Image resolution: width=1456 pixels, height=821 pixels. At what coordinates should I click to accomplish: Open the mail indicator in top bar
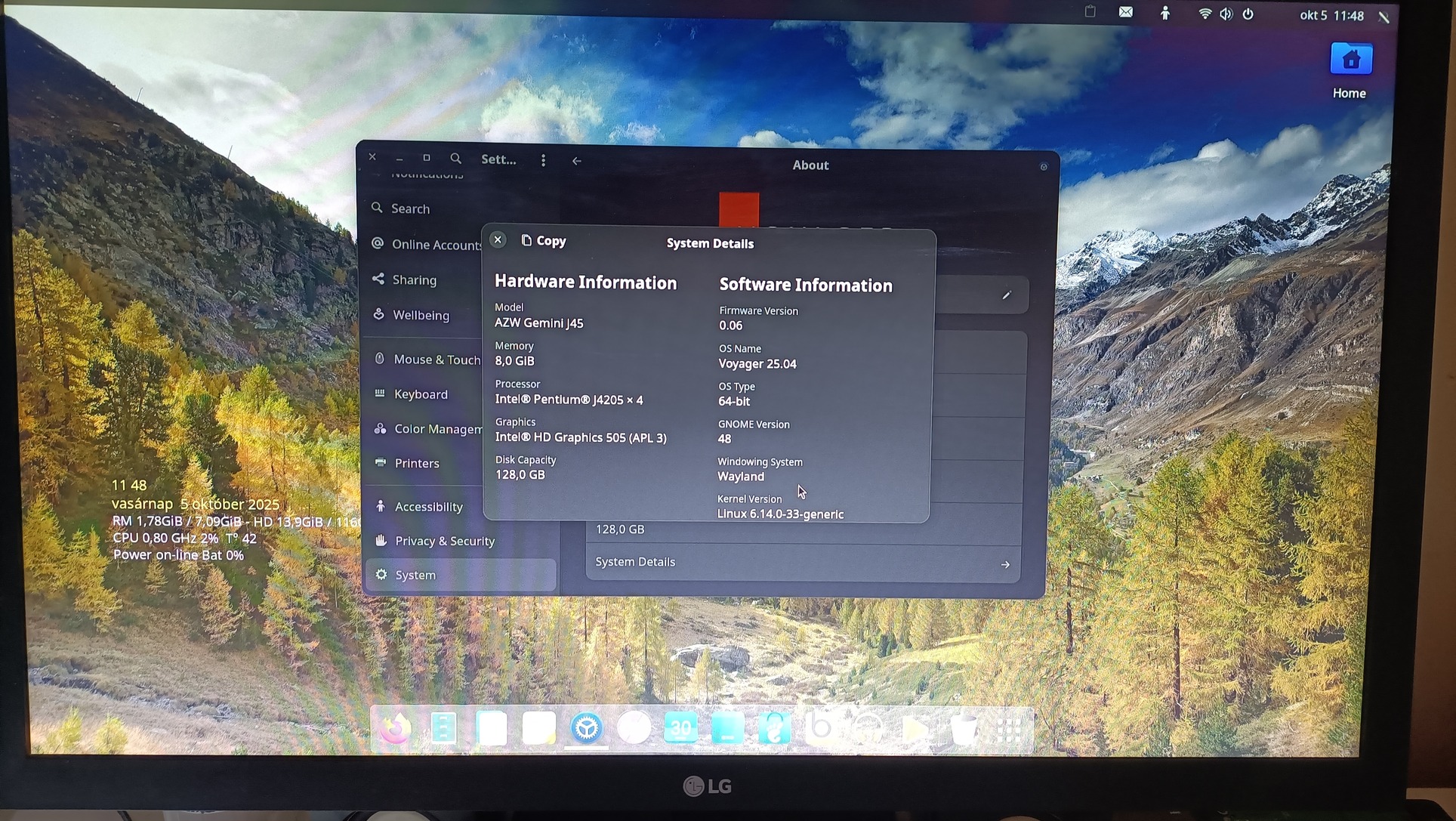pyautogui.click(x=1125, y=13)
